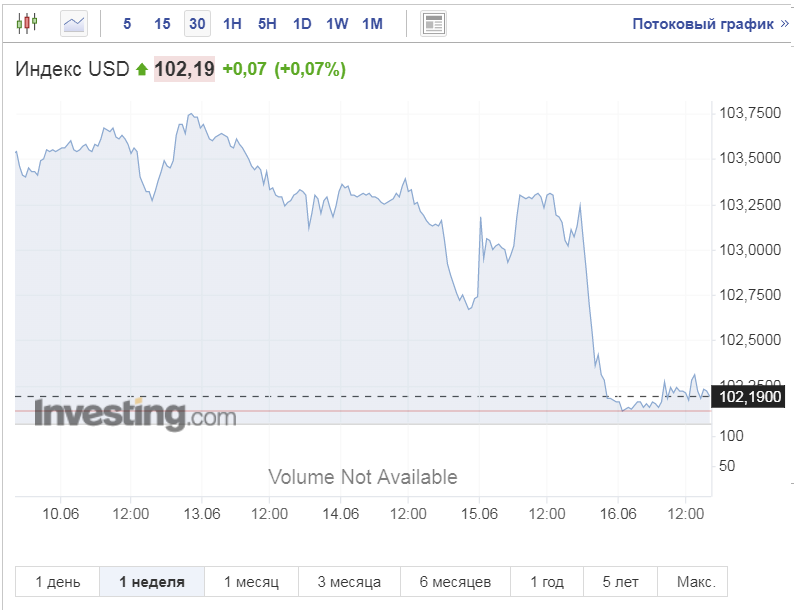Choose the 5H interval
794x610 pixels.
pos(267,23)
